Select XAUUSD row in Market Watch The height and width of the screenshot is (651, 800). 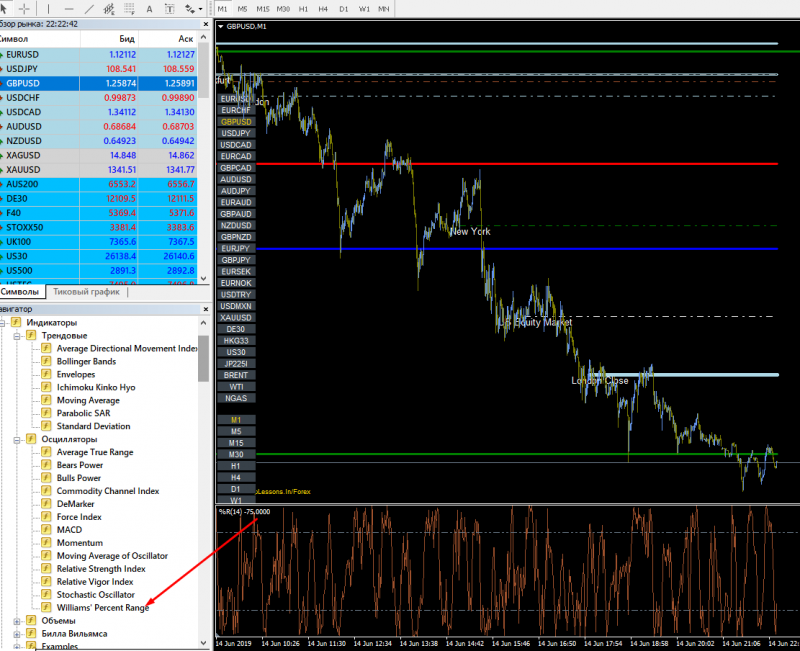(98, 170)
